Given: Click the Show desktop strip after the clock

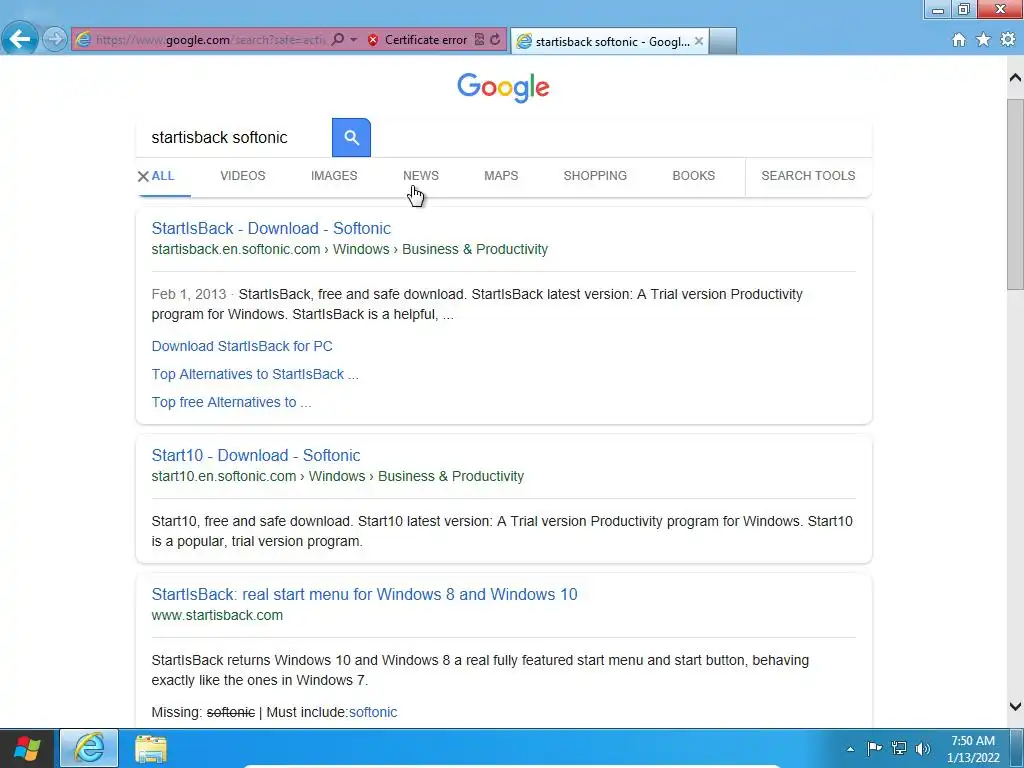Looking at the screenshot, I should 1017,748.
